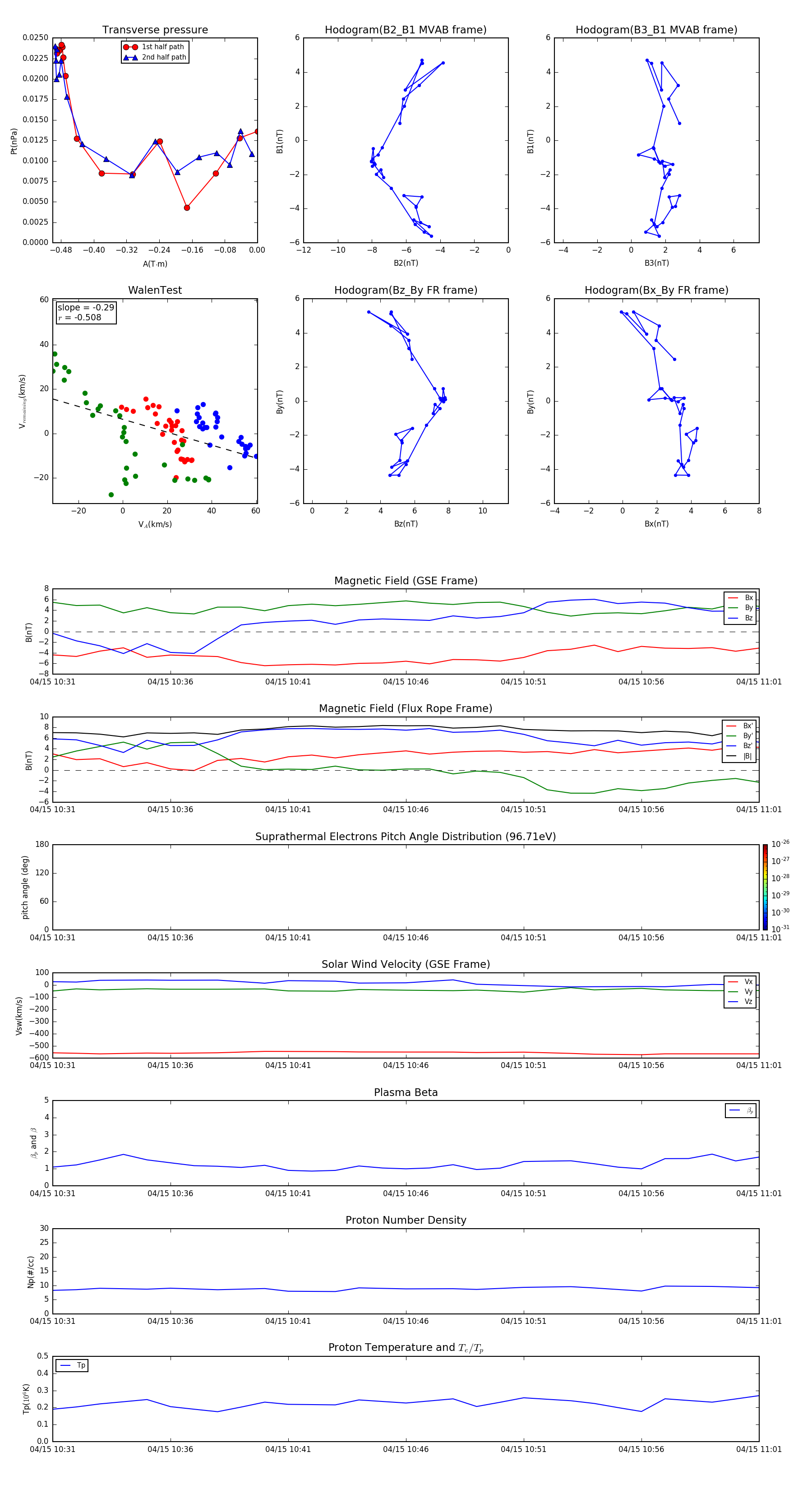Click the "Plasma Beta" plot title

tap(406, 1093)
